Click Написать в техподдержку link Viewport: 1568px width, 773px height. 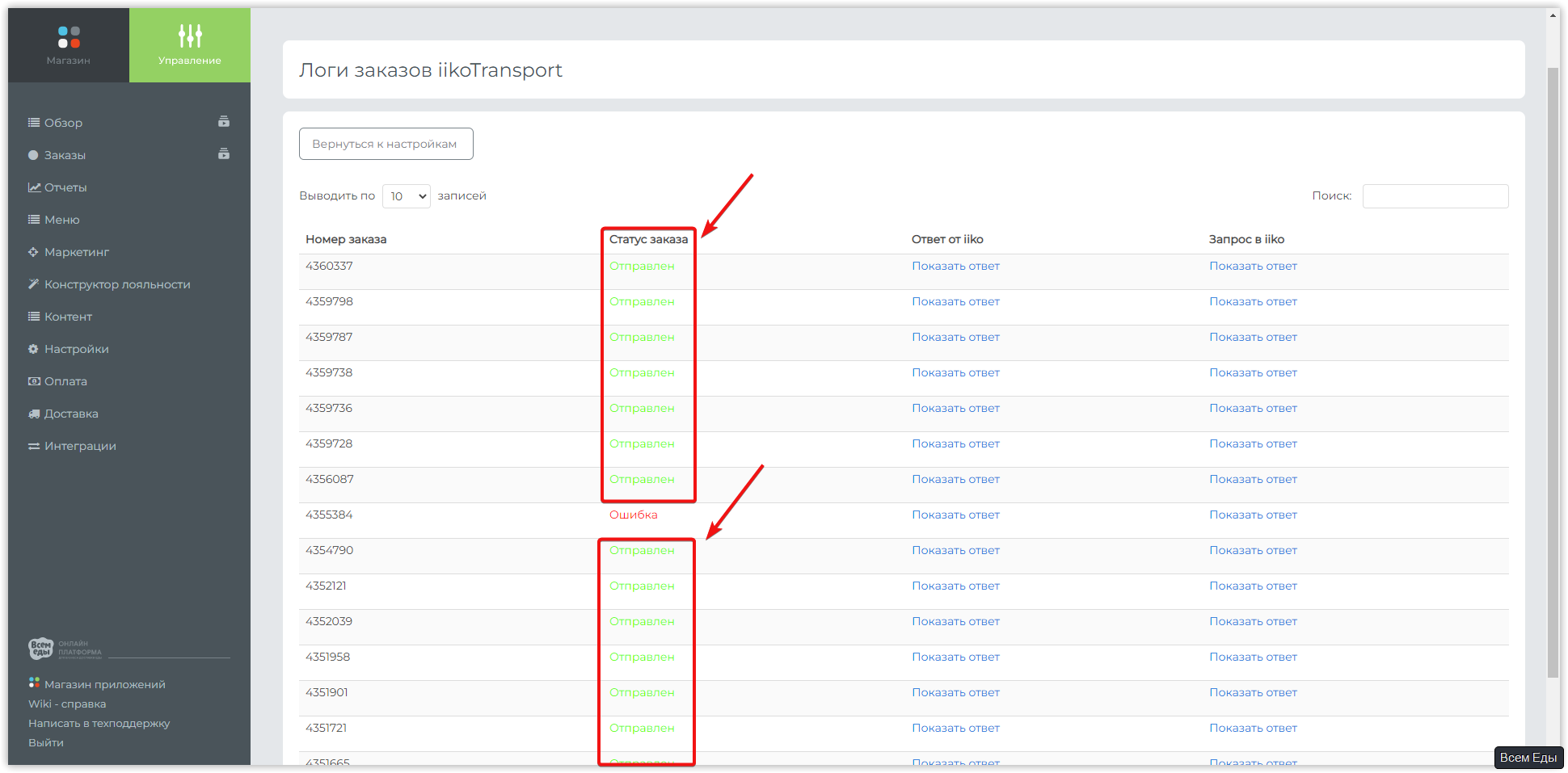pos(99,723)
